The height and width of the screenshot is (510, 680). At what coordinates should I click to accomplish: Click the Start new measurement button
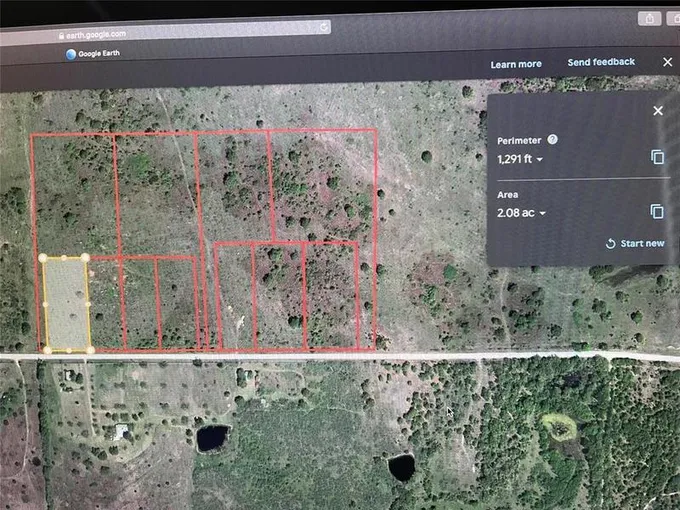635,243
